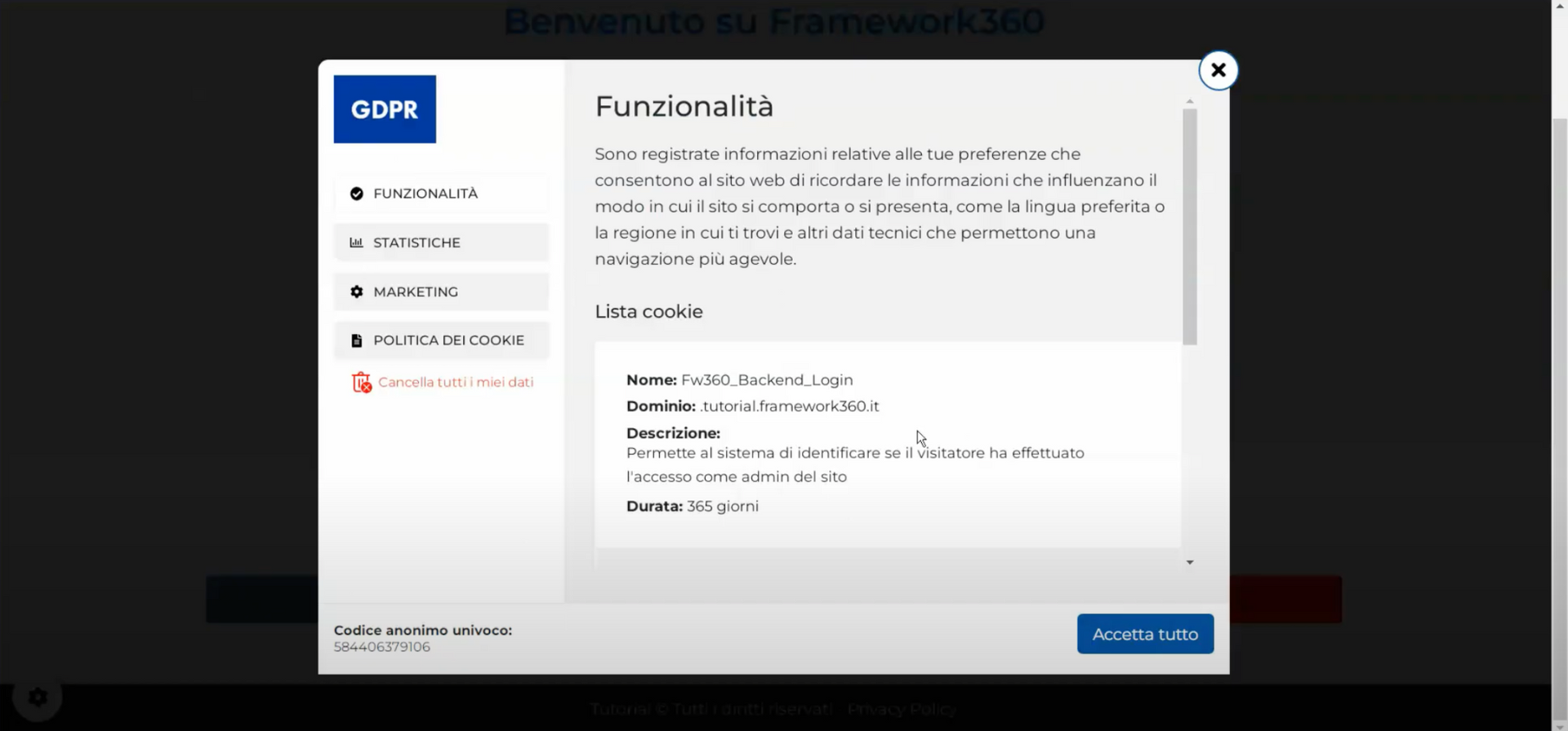The height and width of the screenshot is (731, 1568).
Task: Click the X icon to dismiss the dialog
Action: pyautogui.click(x=1218, y=70)
